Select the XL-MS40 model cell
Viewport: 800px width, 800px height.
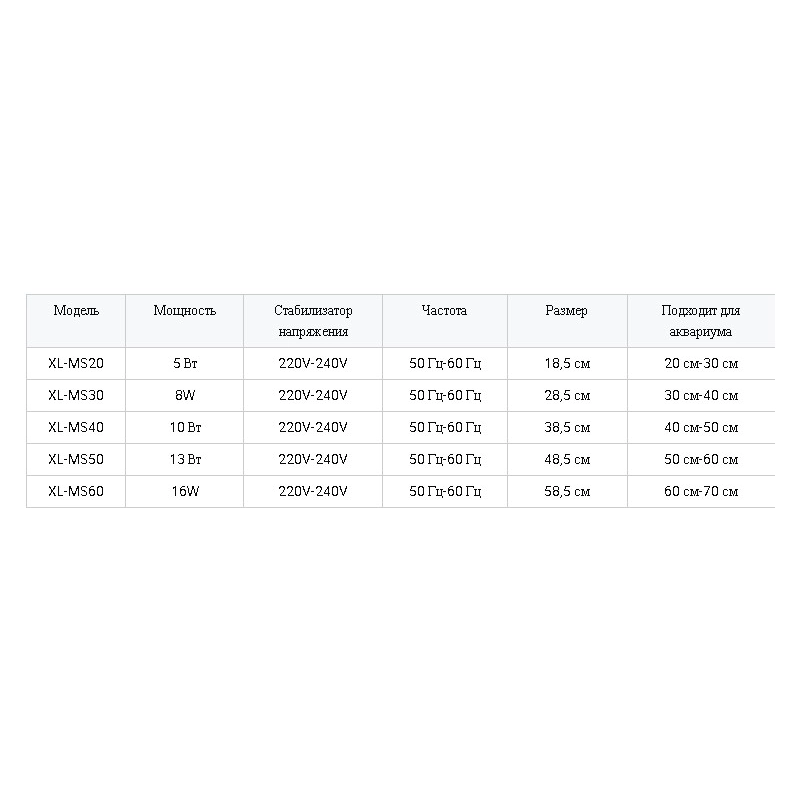pyautogui.click(x=76, y=427)
